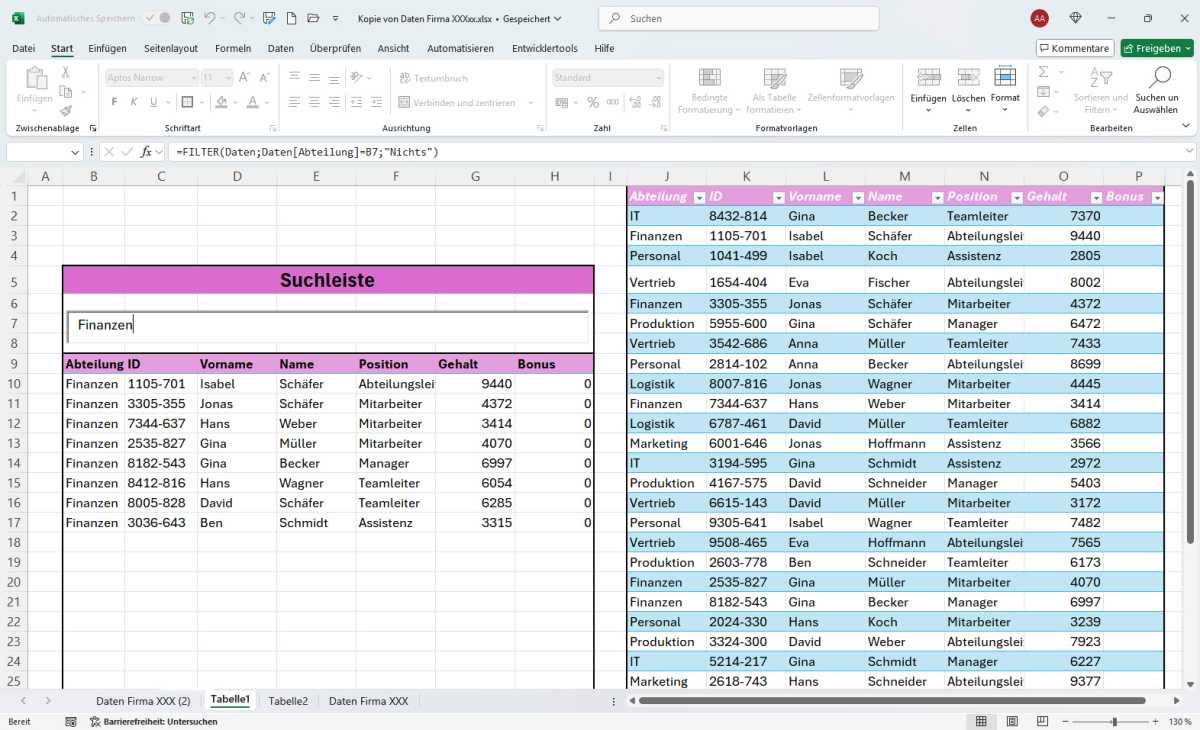
Task: Open the Abteilung column filter dropdown
Action: (699, 197)
